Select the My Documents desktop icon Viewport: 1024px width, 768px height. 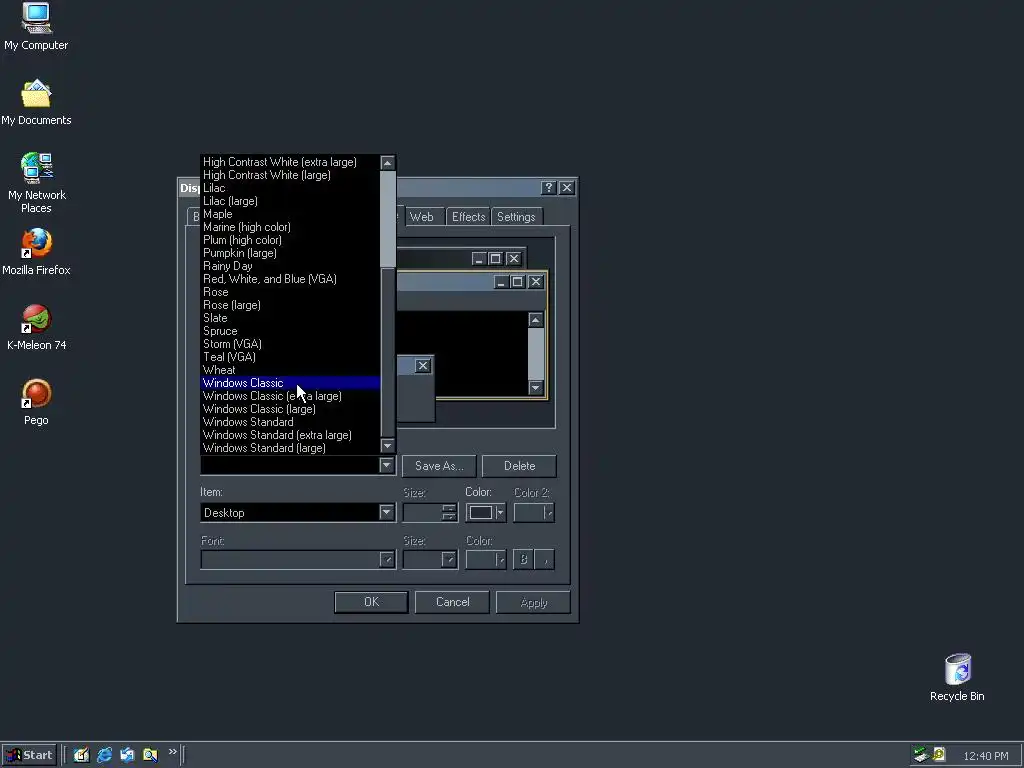[x=36, y=102]
